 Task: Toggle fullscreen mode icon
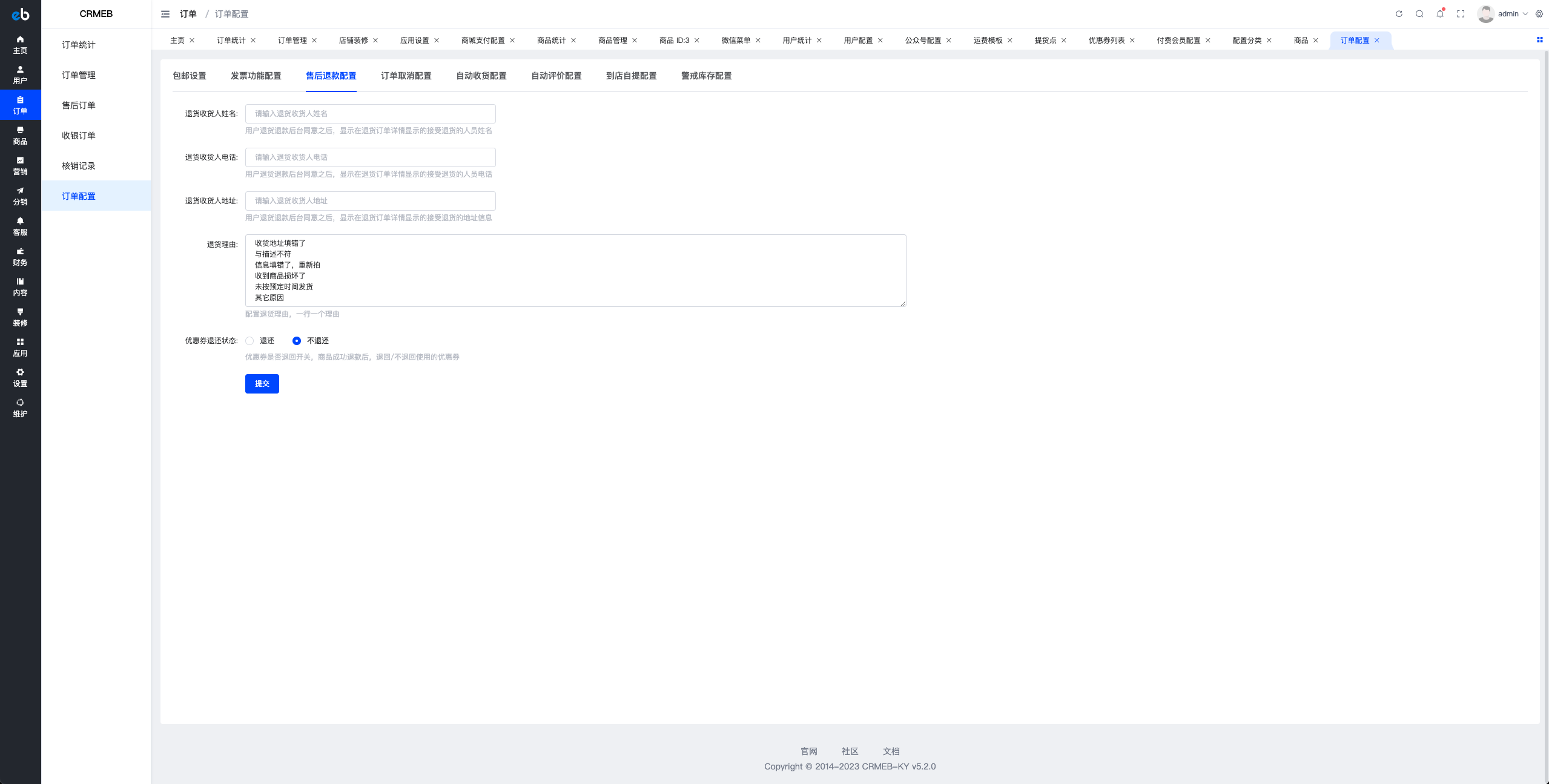pos(1461,14)
